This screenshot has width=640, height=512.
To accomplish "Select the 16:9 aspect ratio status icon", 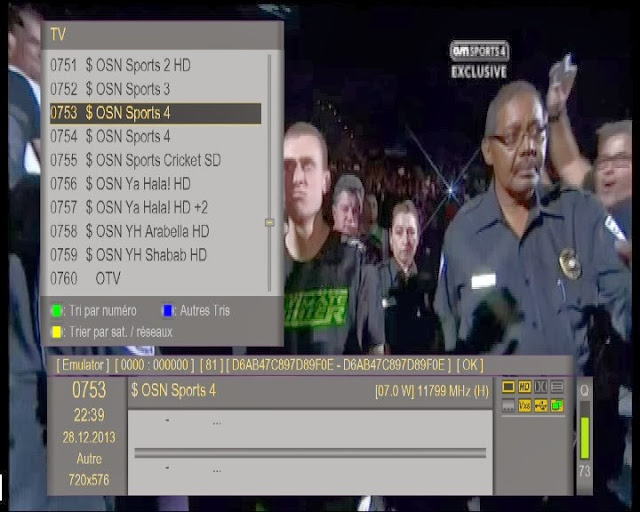I will (x=508, y=386).
